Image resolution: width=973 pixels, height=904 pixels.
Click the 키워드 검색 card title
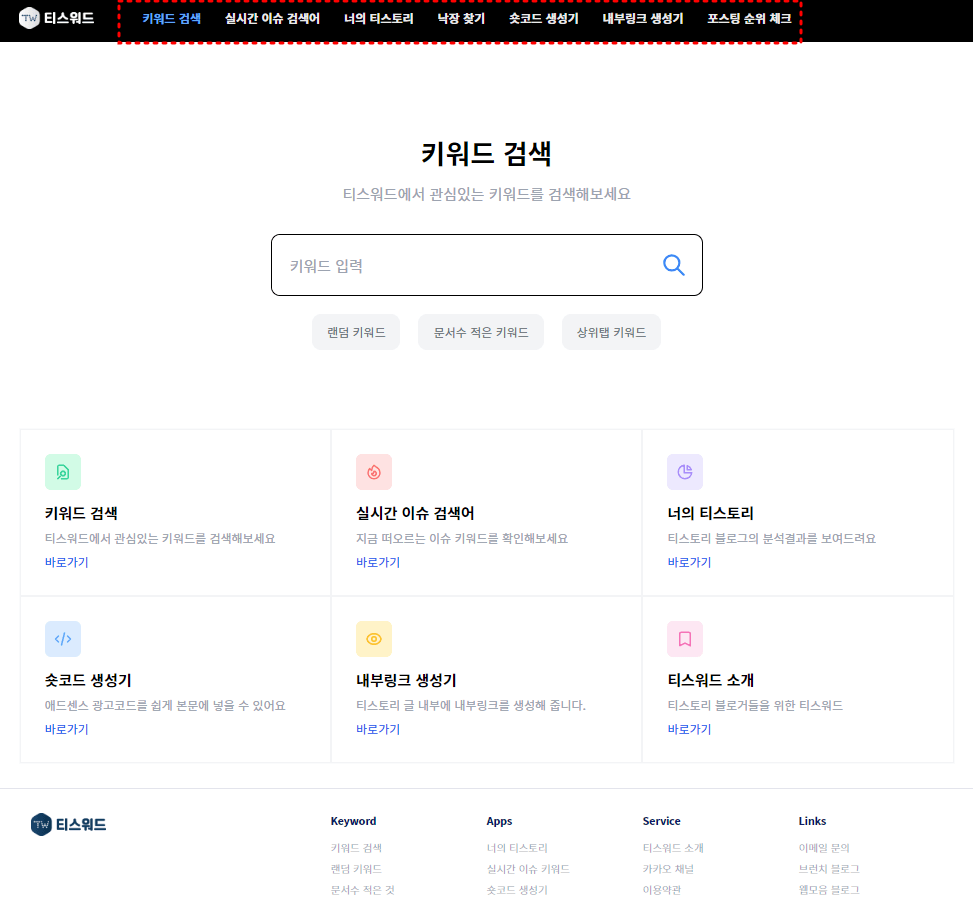81,513
